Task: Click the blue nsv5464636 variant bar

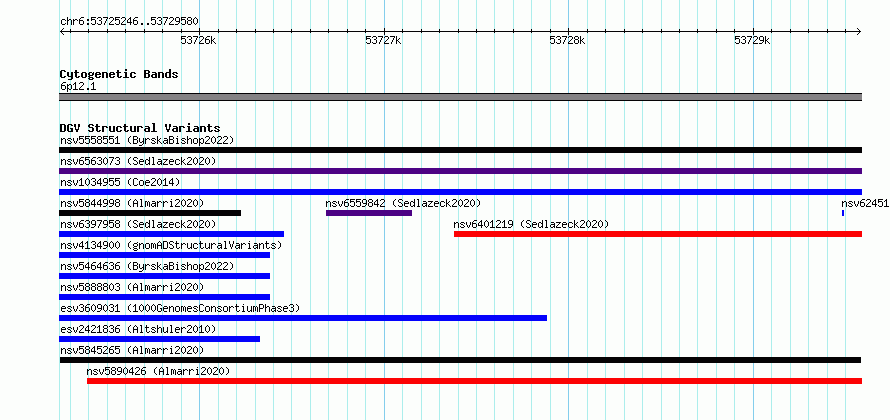Action: 165,276
